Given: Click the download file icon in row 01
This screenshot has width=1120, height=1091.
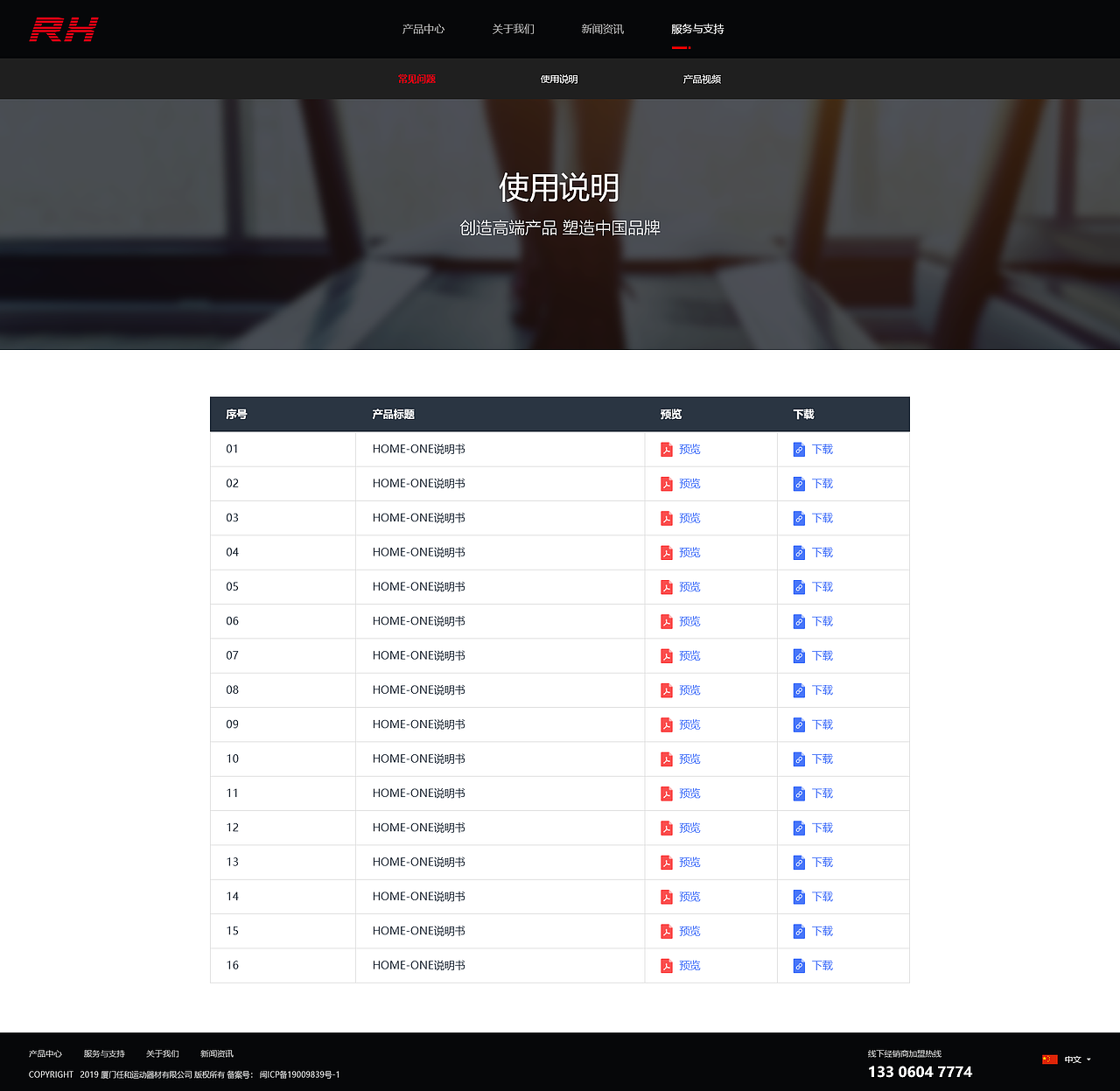Looking at the screenshot, I should click(799, 449).
